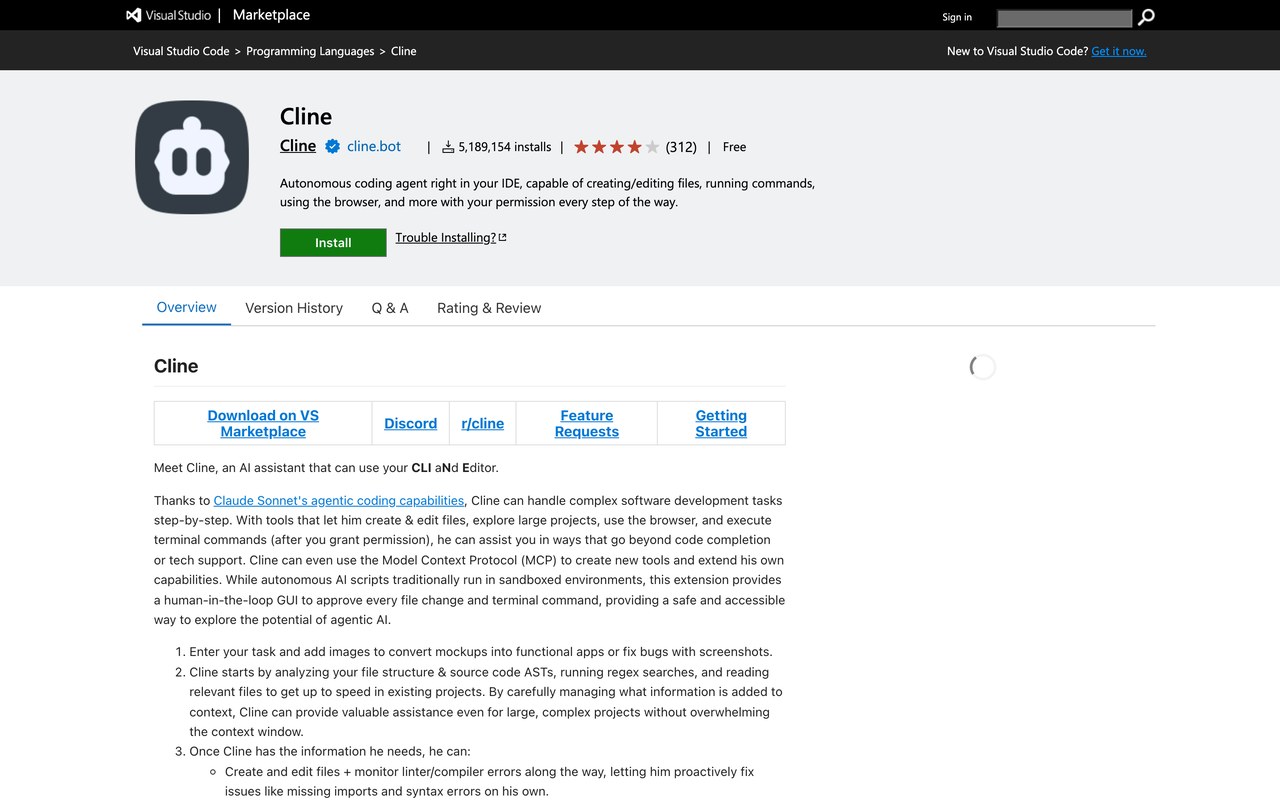Switch to Rating & Review tab
This screenshot has height=800, width=1280.
489,308
